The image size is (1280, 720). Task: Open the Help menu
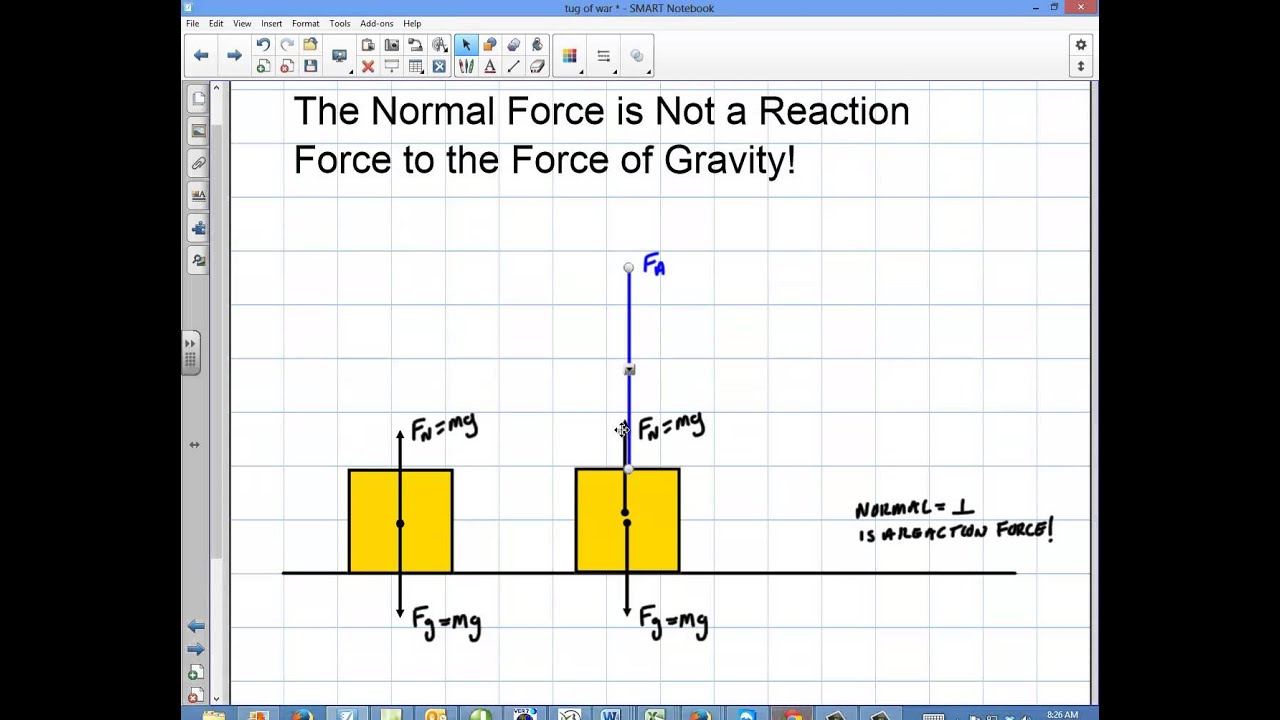tap(412, 23)
